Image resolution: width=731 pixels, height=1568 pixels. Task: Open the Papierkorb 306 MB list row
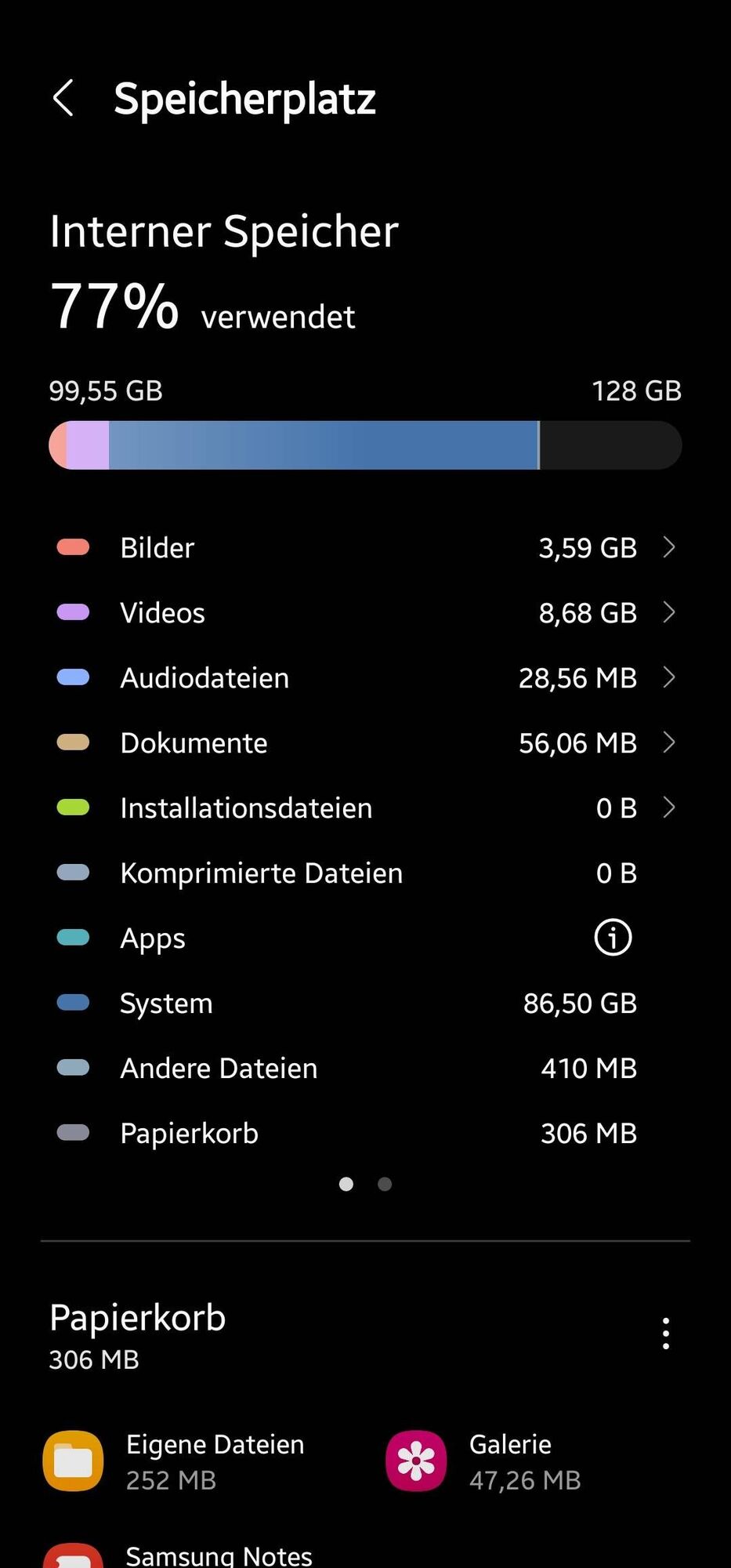pos(365,1133)
